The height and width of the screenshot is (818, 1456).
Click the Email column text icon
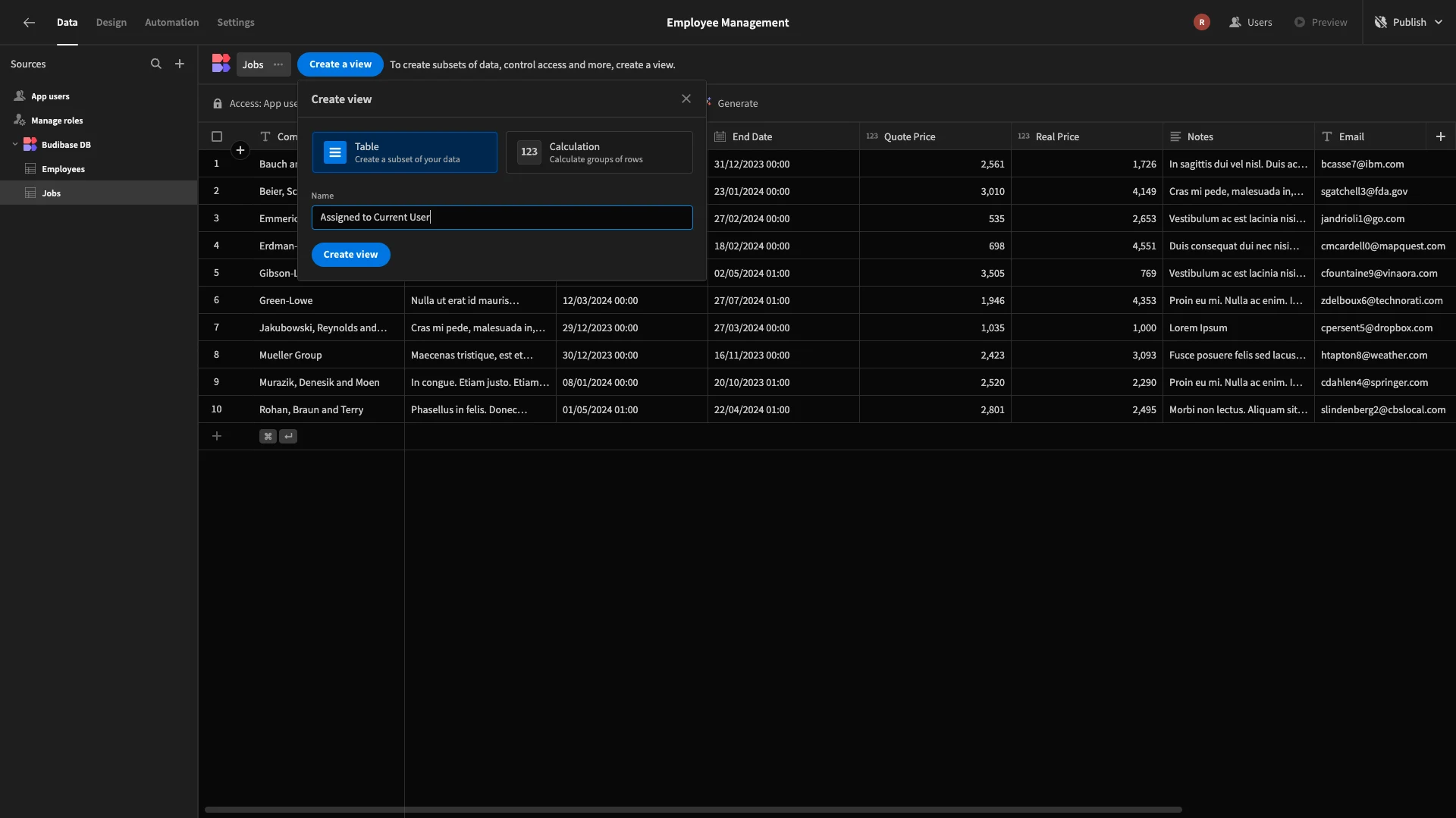tap(1327, 136)
